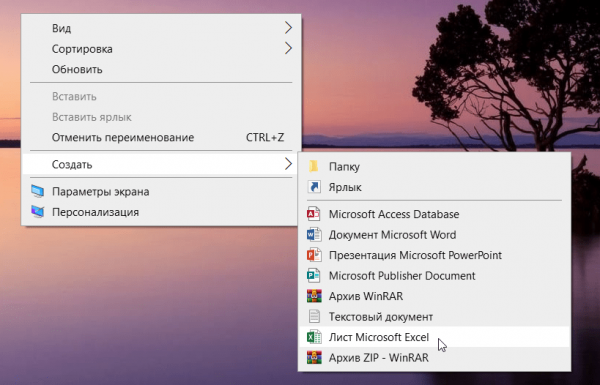This screenshot has width=600, height=385.
Task: Click the Access icon beside Microsoft Access Database
Action: tap(314, 214)
